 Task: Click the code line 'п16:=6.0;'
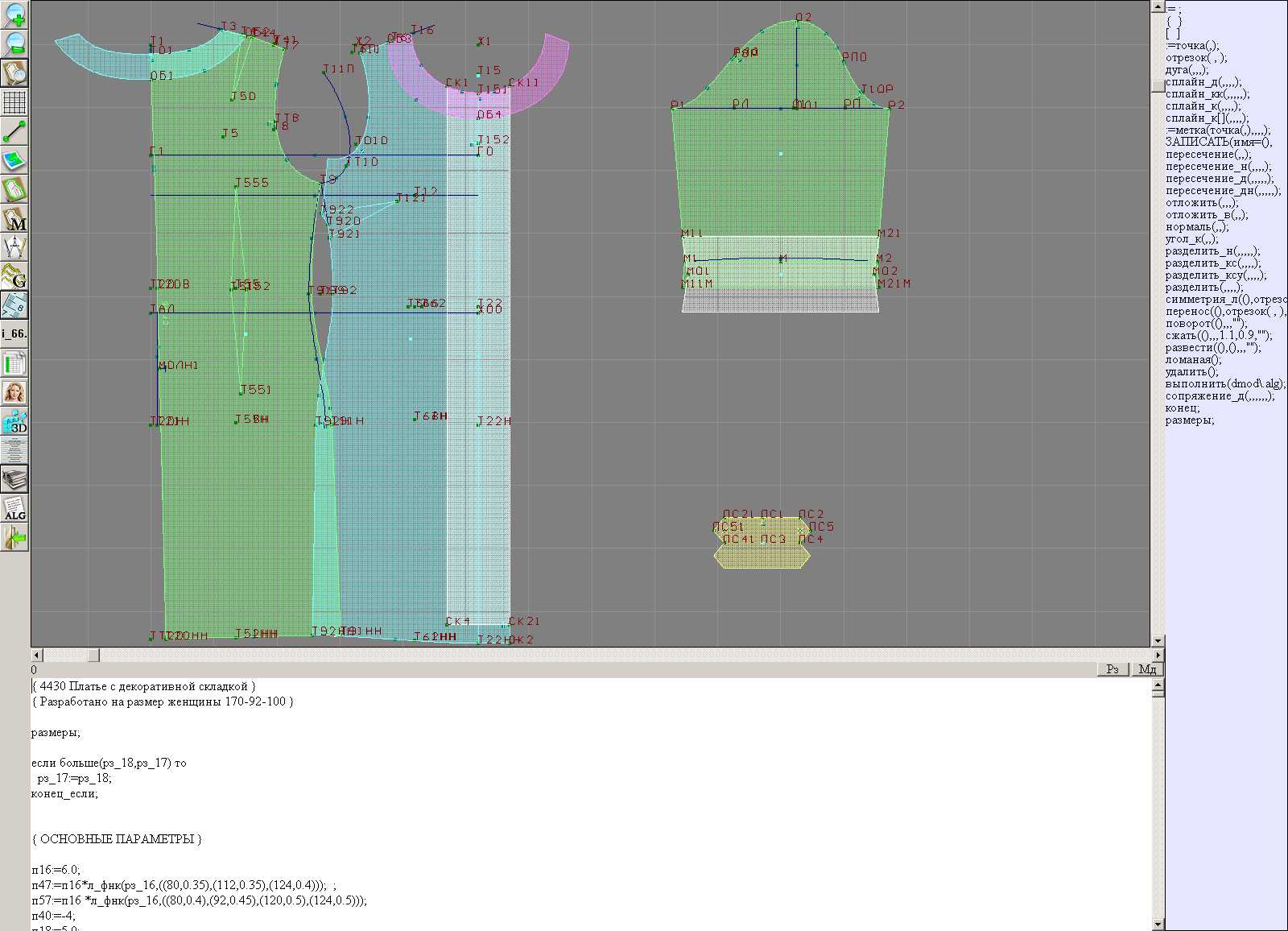[x=56, y=870]
